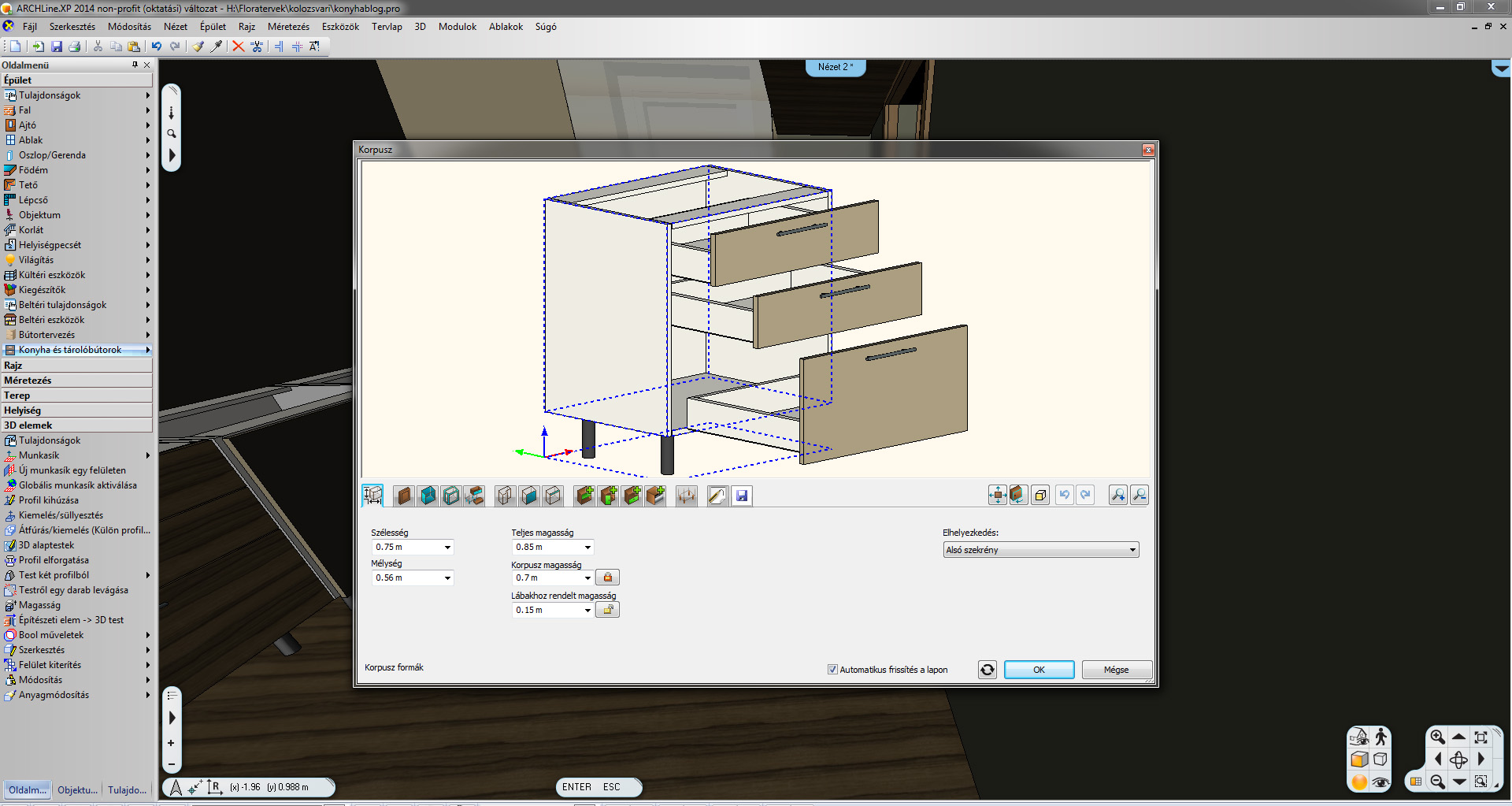This screenshot has width=1512, height=806.
Task: Click the Mélység input field
Action: pos(406,578)
